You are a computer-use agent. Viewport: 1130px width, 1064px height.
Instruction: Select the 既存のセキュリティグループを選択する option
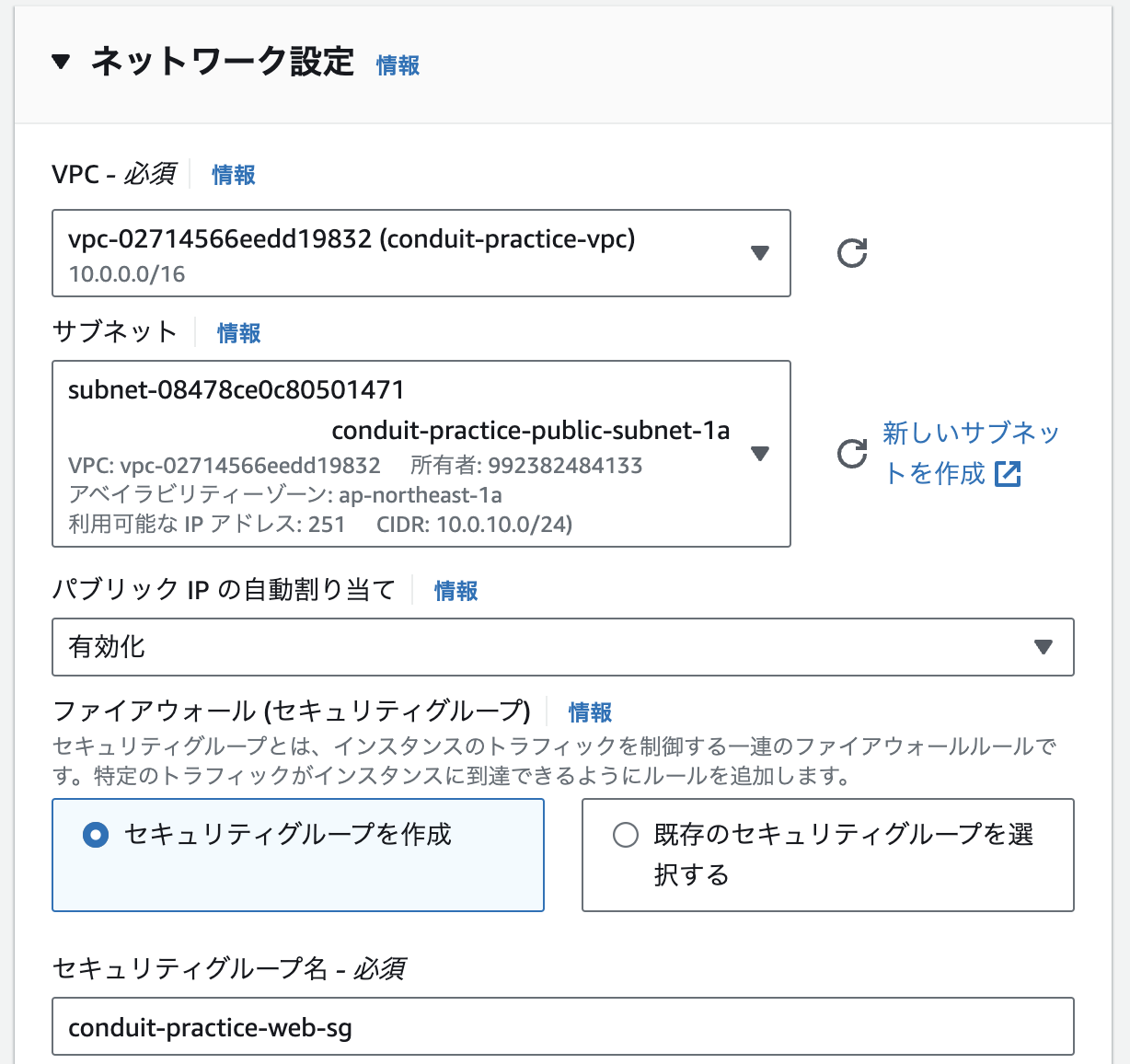625,834
